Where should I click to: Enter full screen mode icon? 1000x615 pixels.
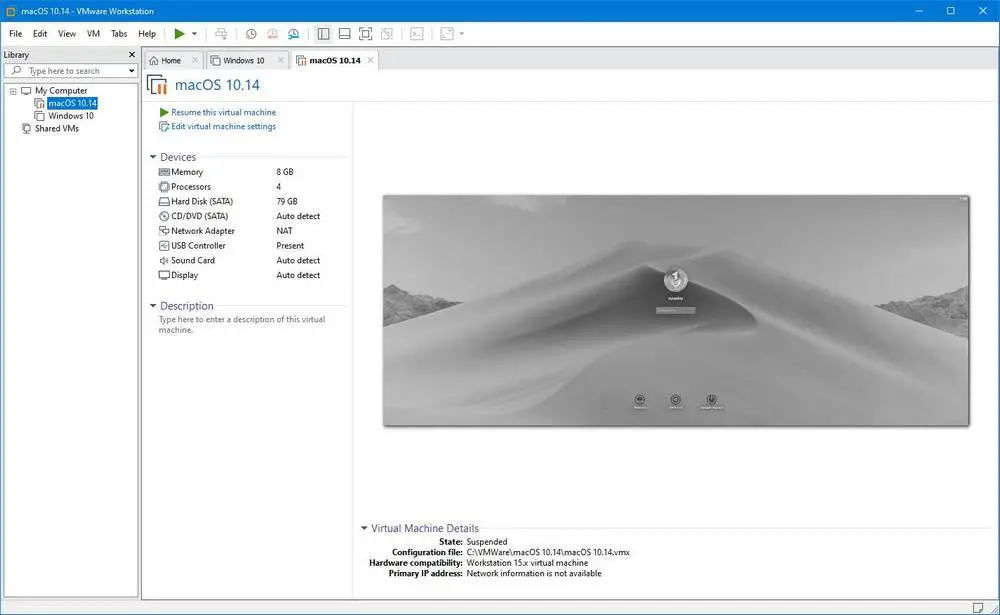pos(365,34)
